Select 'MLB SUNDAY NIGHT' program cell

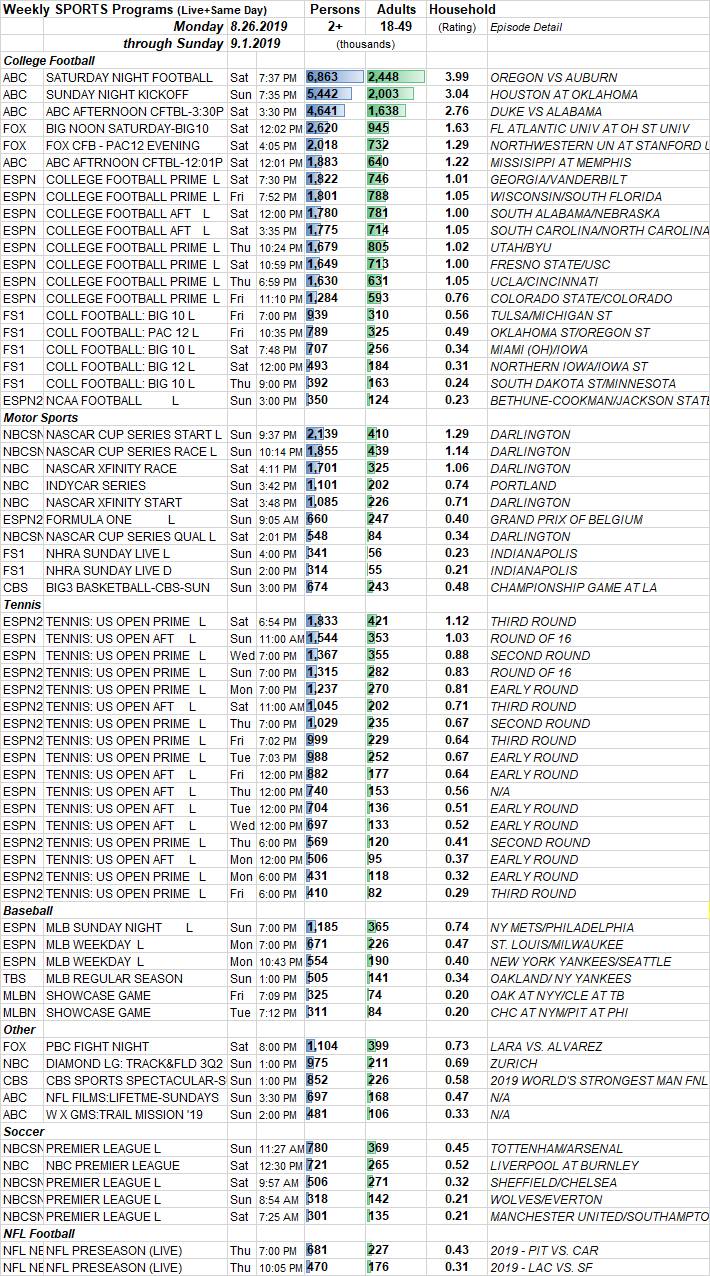(x=119, y=927)
